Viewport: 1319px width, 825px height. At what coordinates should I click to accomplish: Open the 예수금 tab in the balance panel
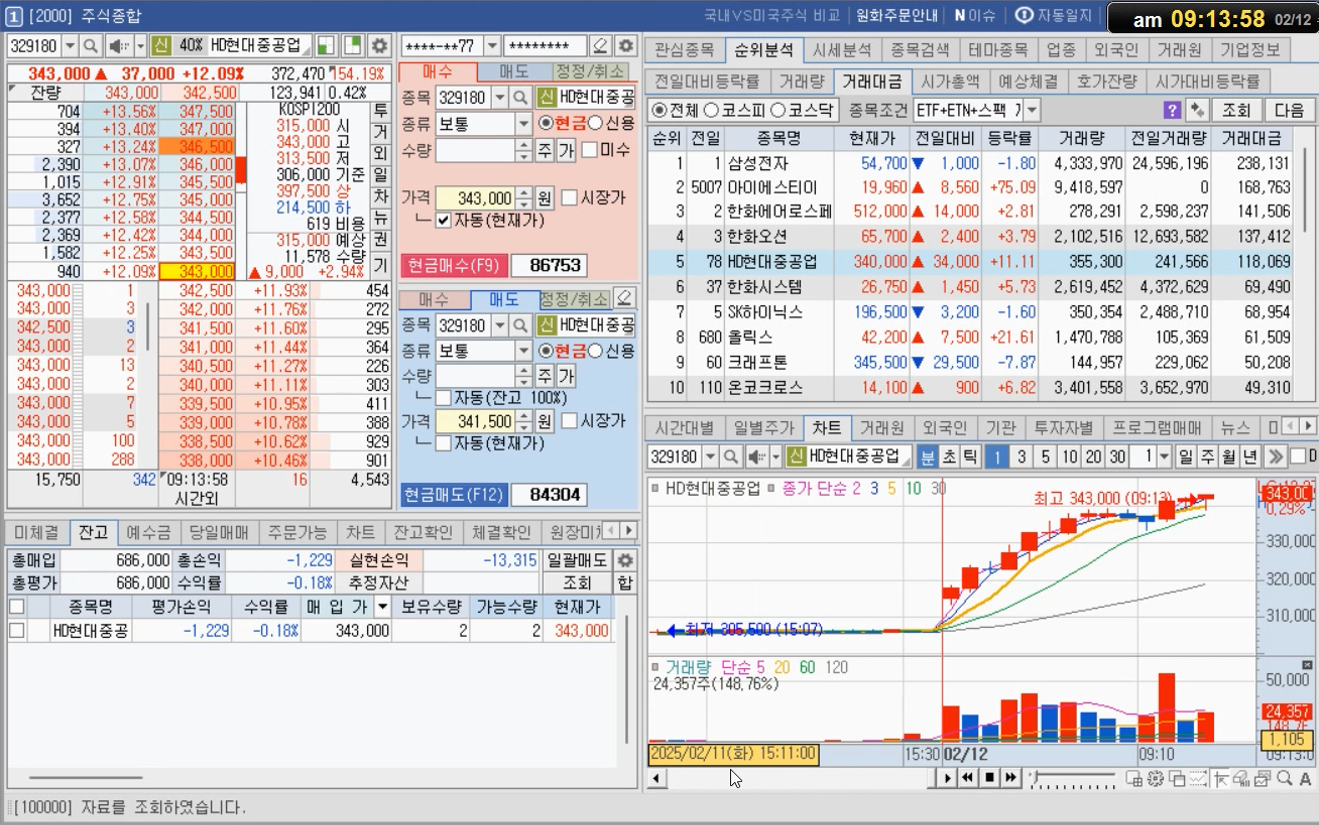click(x=148, y=532)
